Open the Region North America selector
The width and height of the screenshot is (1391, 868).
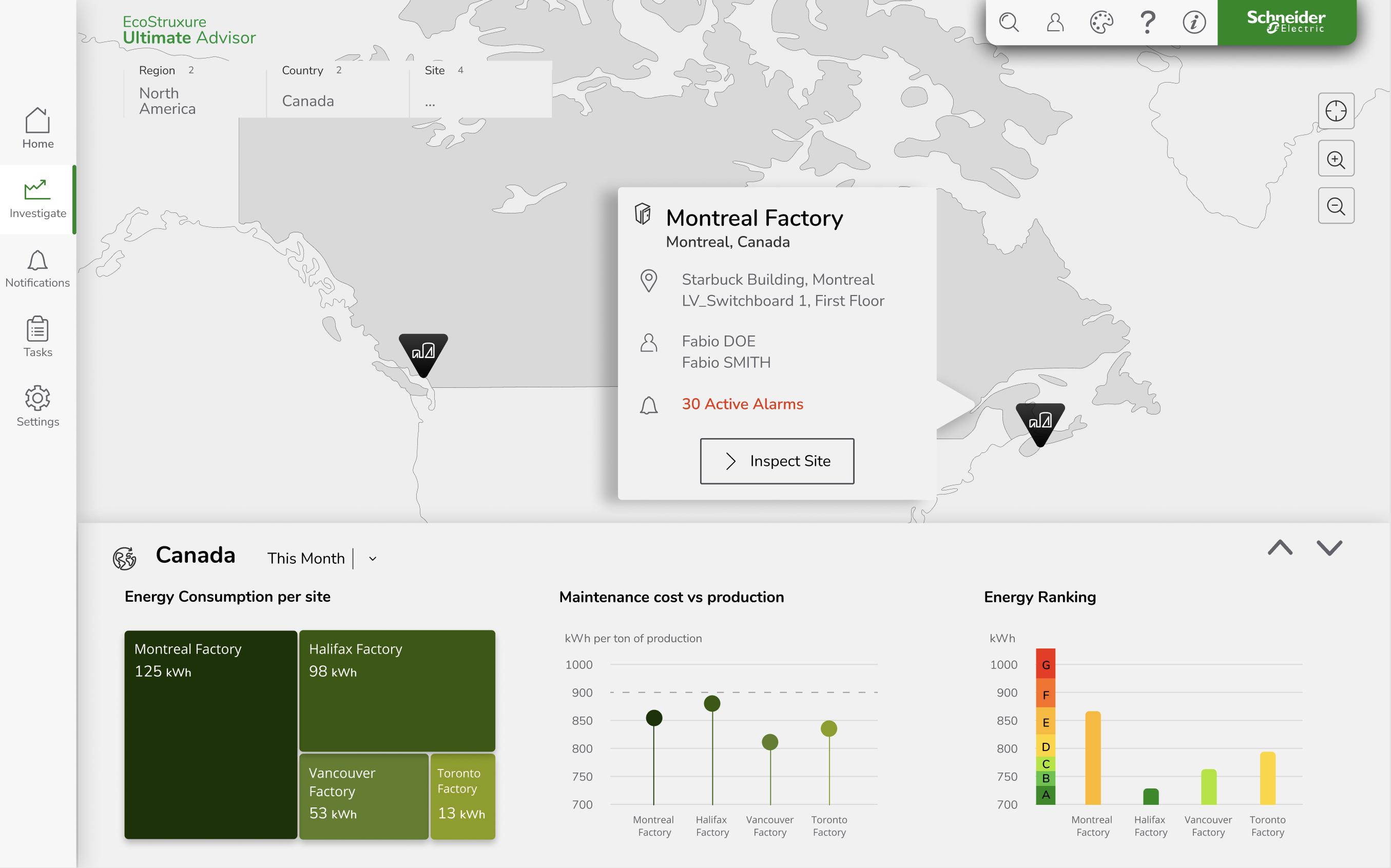195,90
